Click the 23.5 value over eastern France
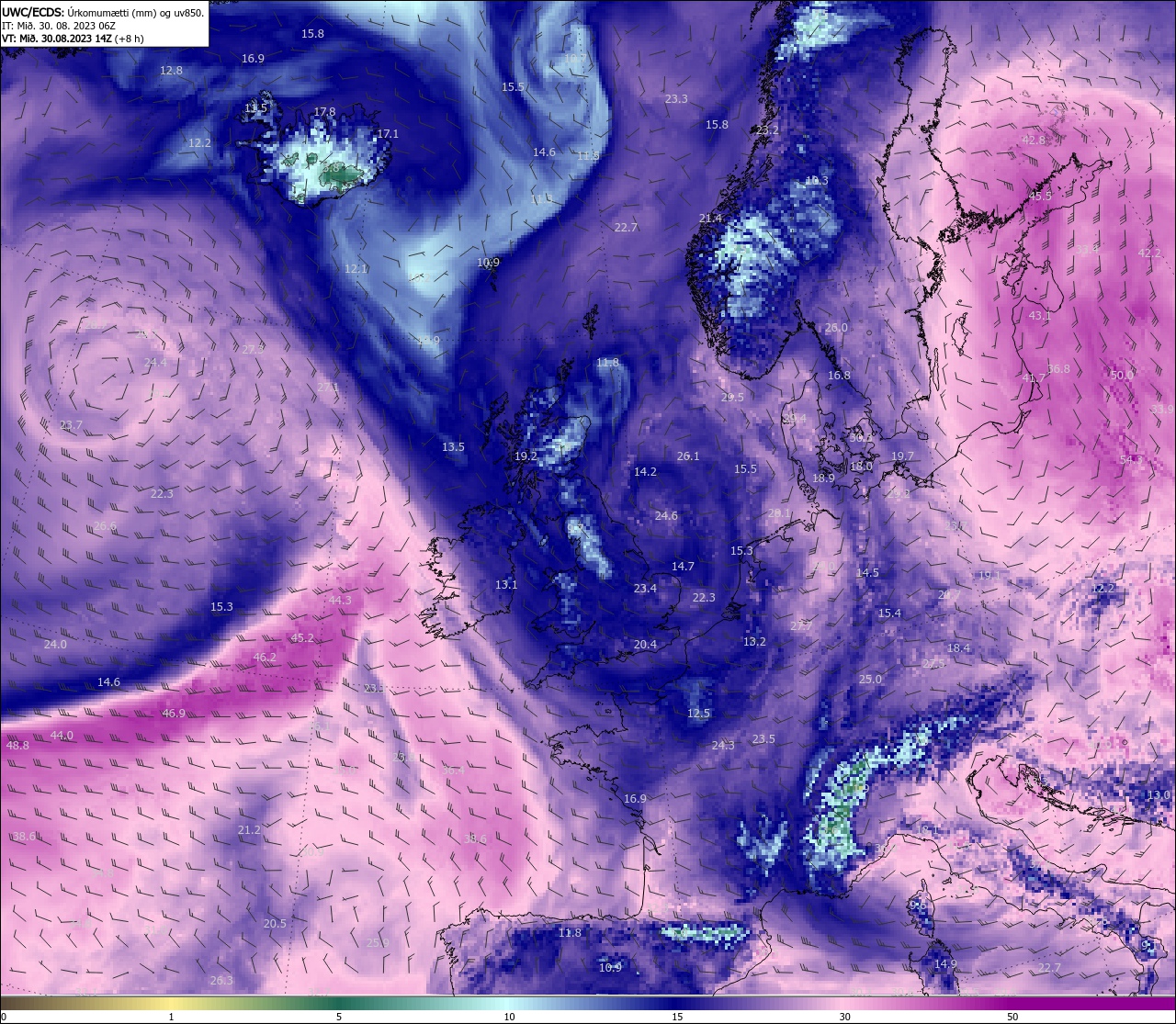The image size is (1176, 1024). point(763,739)
